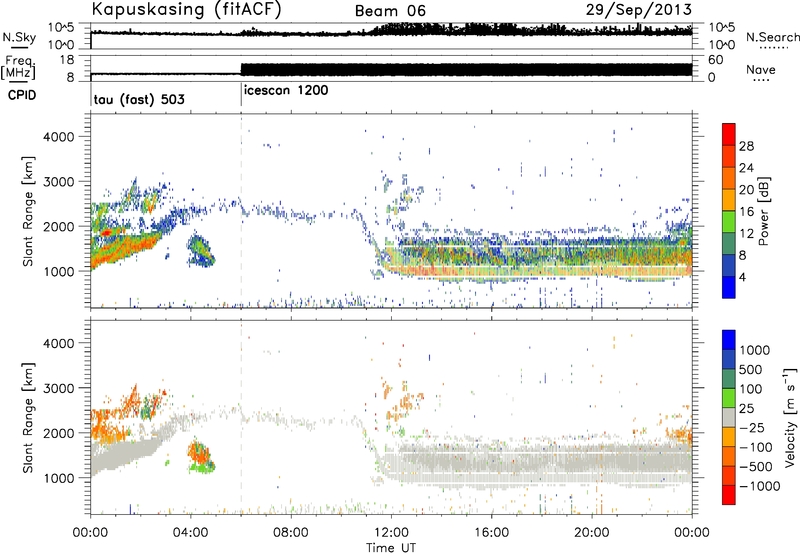800x554 pixels.
Task: Click the 'Freq. [MHz]' legend label
Action: (18, 68)
